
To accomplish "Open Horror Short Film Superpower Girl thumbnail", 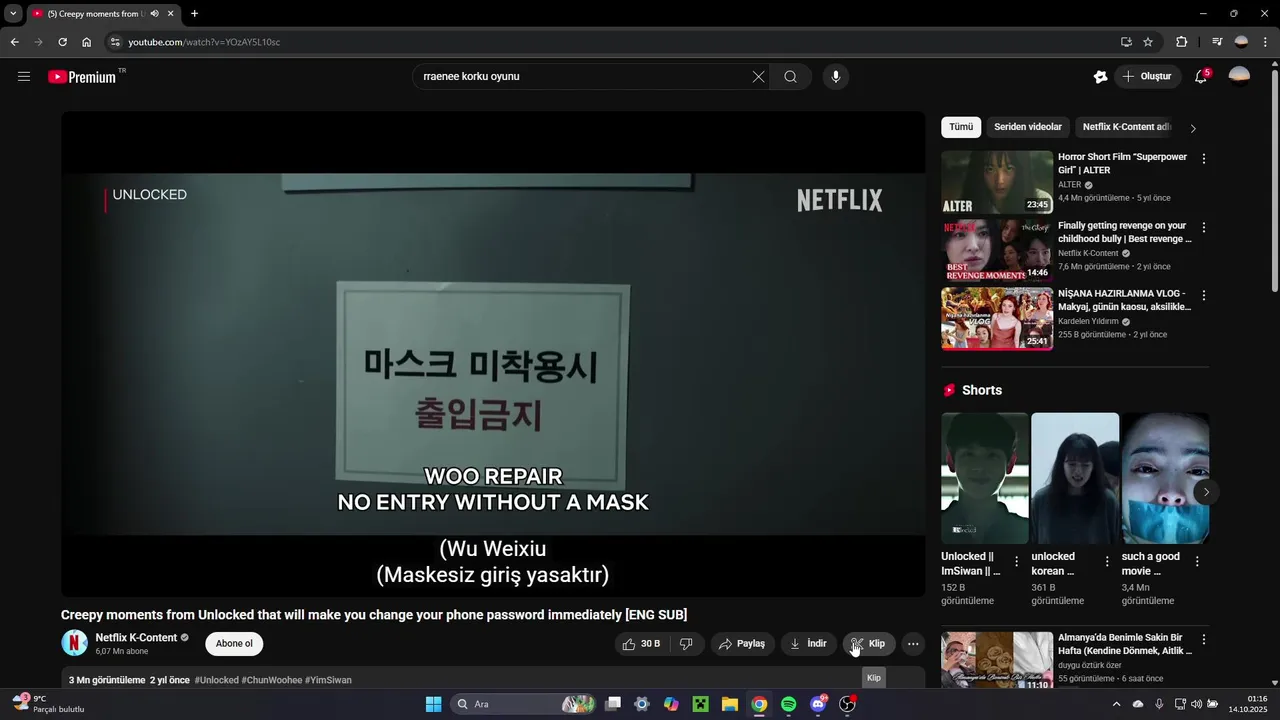I will coord(997,182).
